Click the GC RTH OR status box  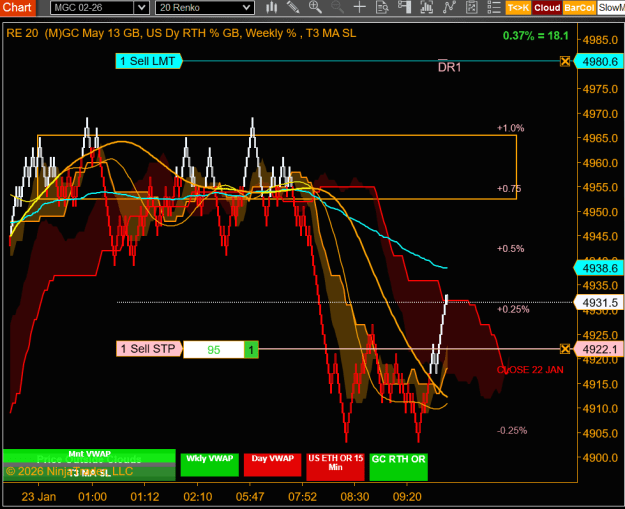point(399,467)
